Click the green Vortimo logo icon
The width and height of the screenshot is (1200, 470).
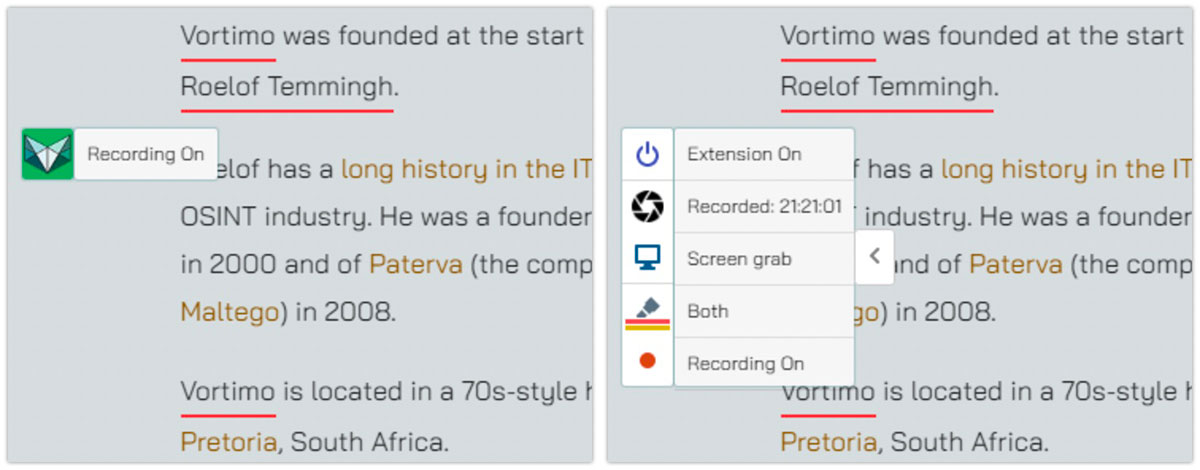47,154
